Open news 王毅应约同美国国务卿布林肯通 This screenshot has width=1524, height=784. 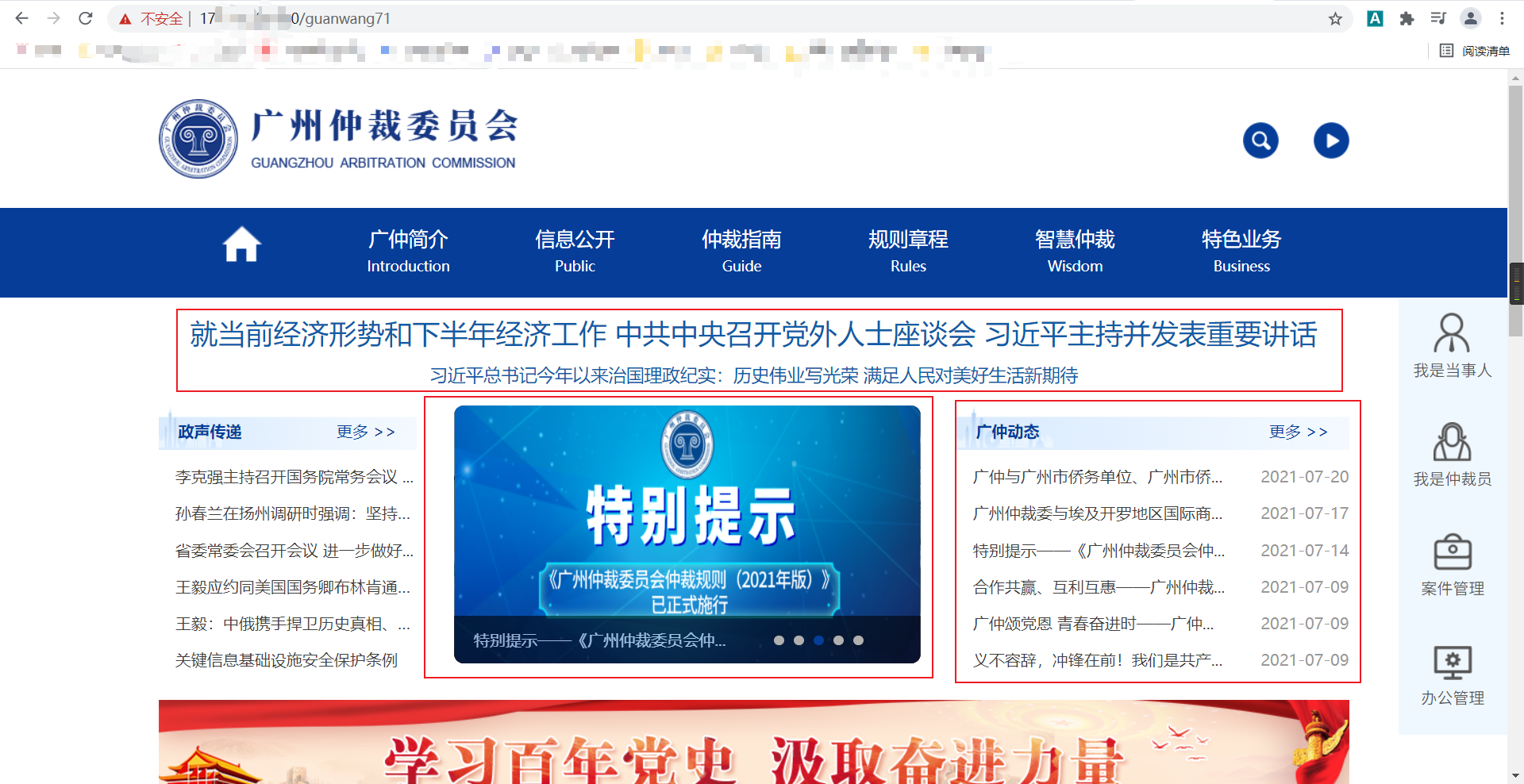(x=293, y=587)
